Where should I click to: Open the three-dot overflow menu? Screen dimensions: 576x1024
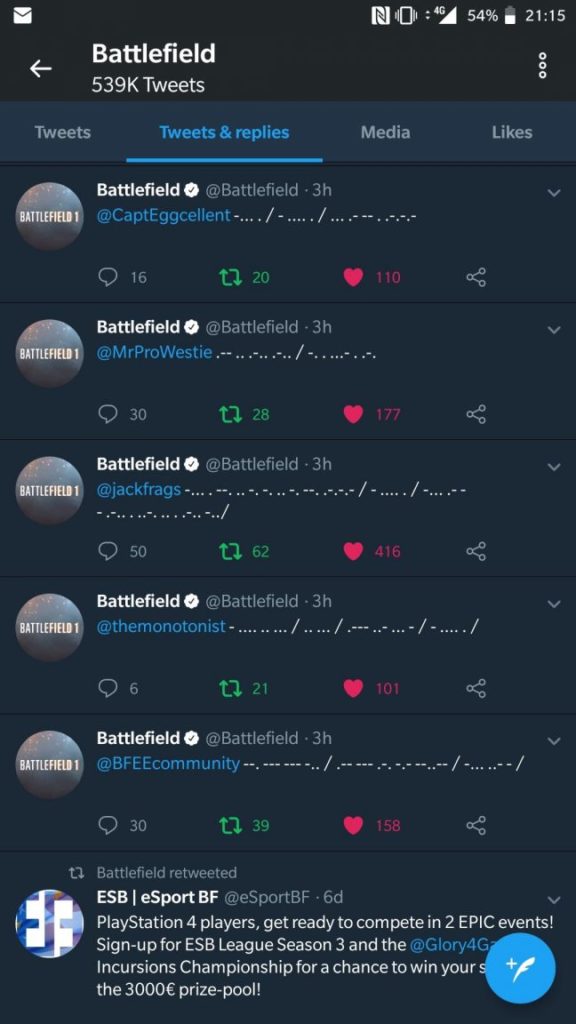point(541,66)
